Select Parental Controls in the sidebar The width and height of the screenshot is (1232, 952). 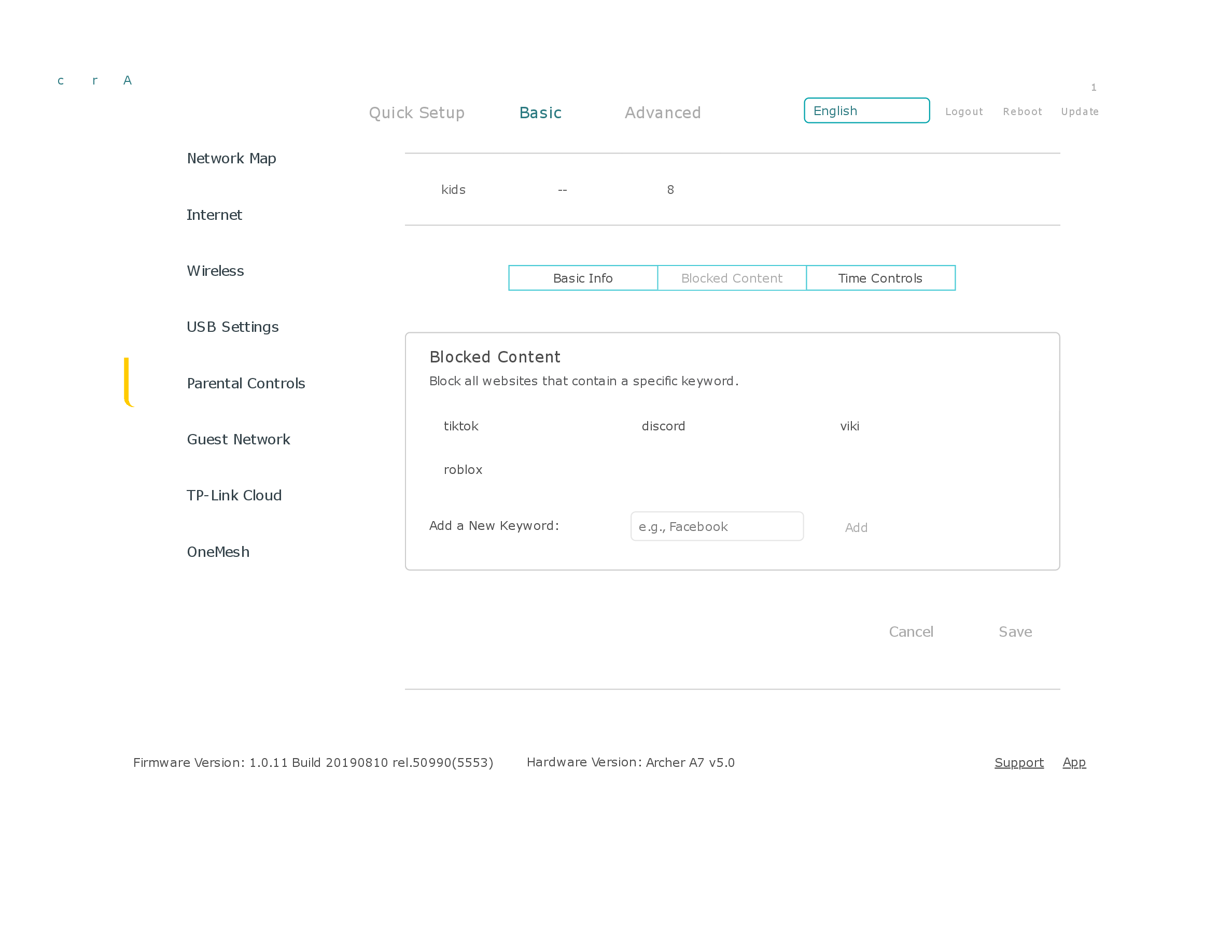pyautogui.click(x=245, y=384)
